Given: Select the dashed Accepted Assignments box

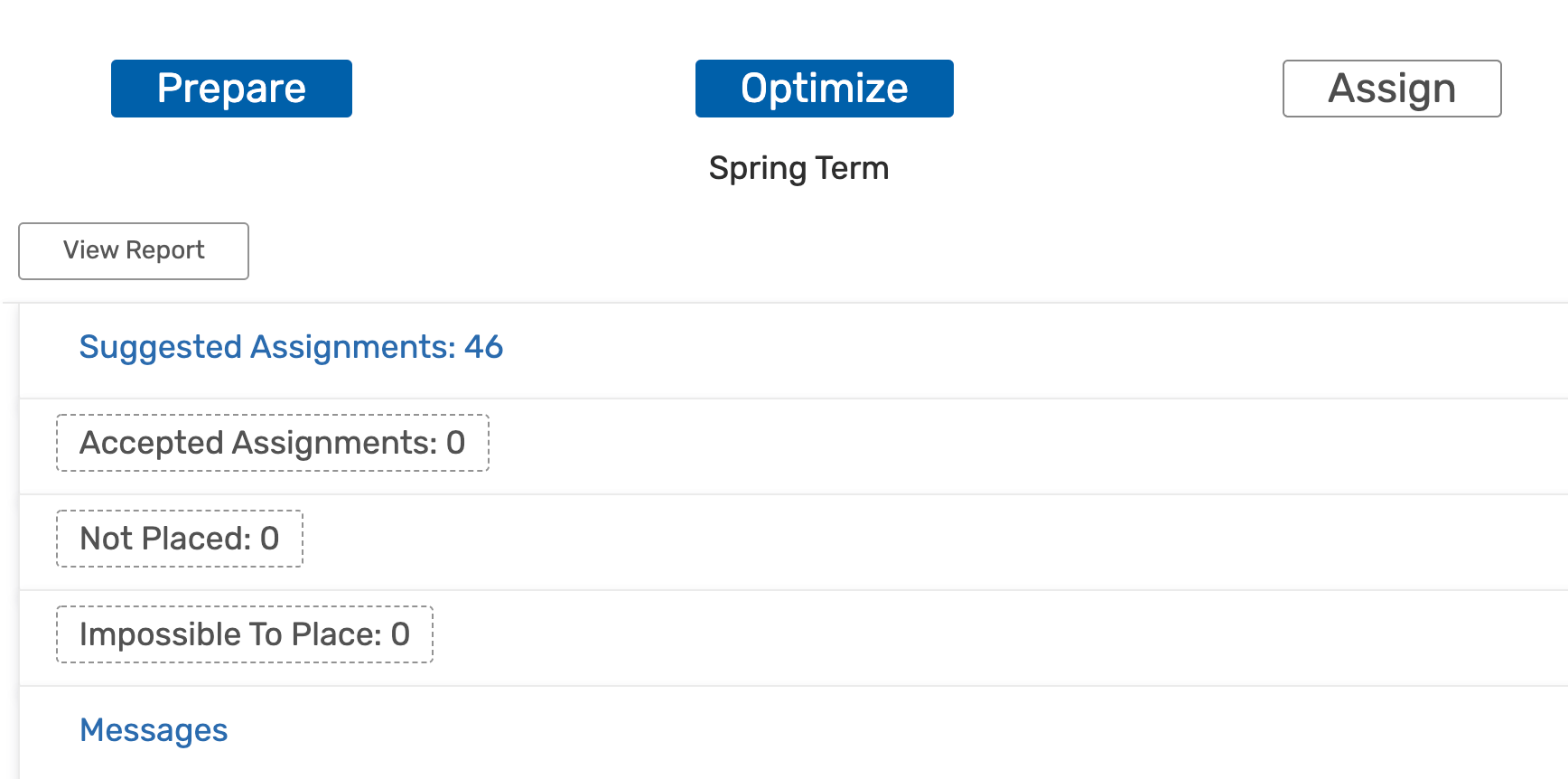Looking at the screenshot, I should [272, 443].
